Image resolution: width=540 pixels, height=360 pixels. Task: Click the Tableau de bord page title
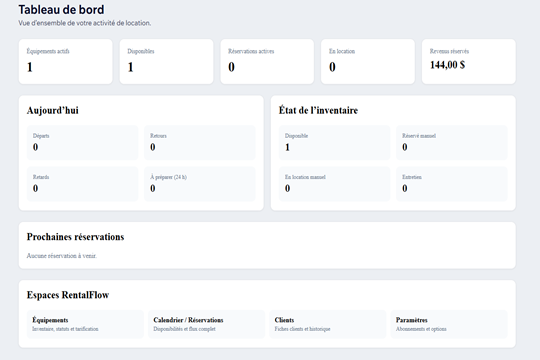click(x=61, y=10)
